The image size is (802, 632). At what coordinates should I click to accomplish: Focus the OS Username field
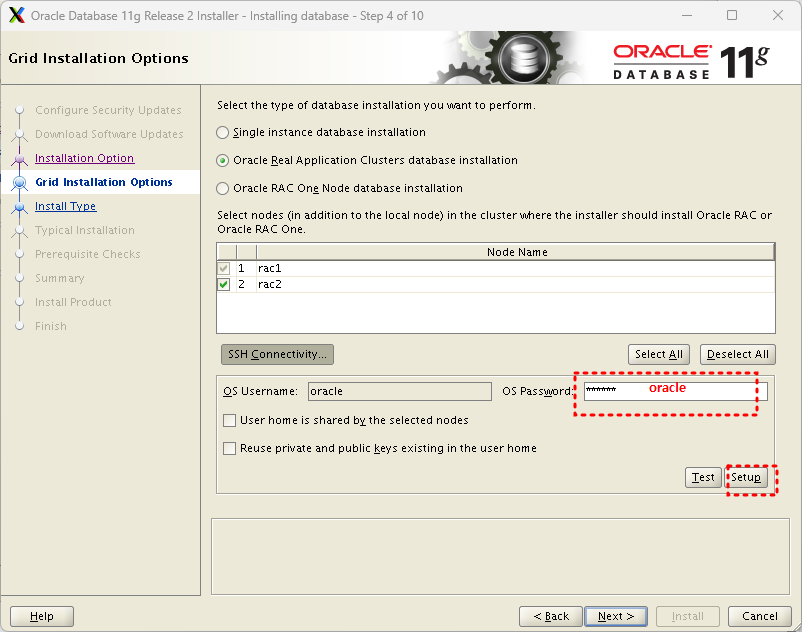(399, 391)
